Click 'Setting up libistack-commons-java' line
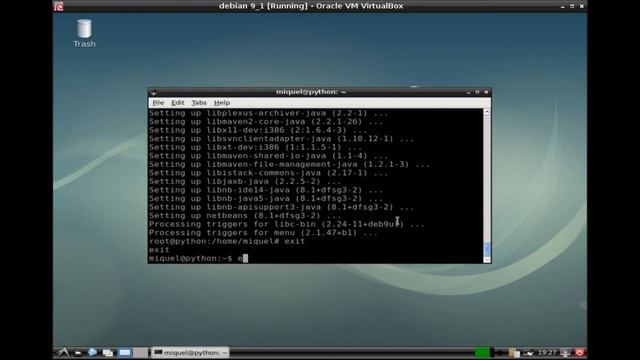640x360 pixels. pos(268,173)
